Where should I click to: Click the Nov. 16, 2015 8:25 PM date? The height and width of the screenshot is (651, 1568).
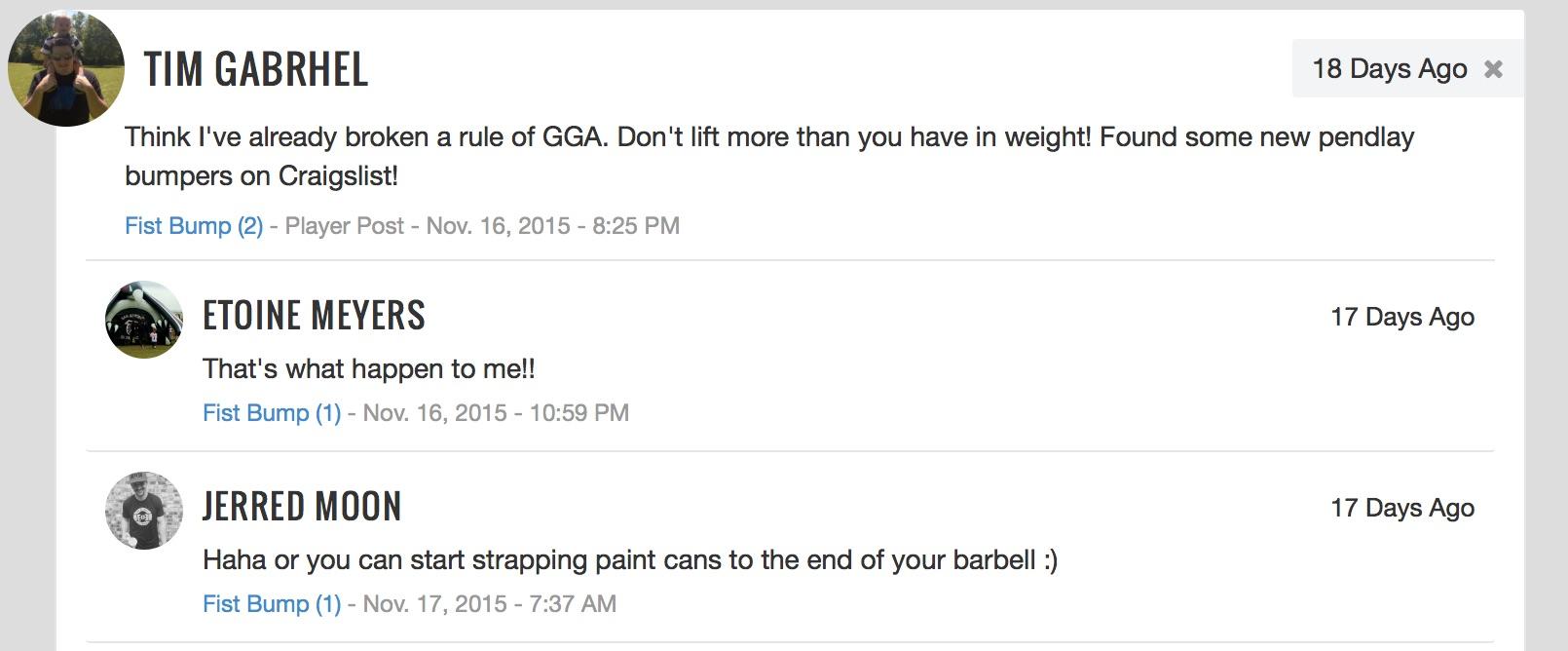[552, 226]
